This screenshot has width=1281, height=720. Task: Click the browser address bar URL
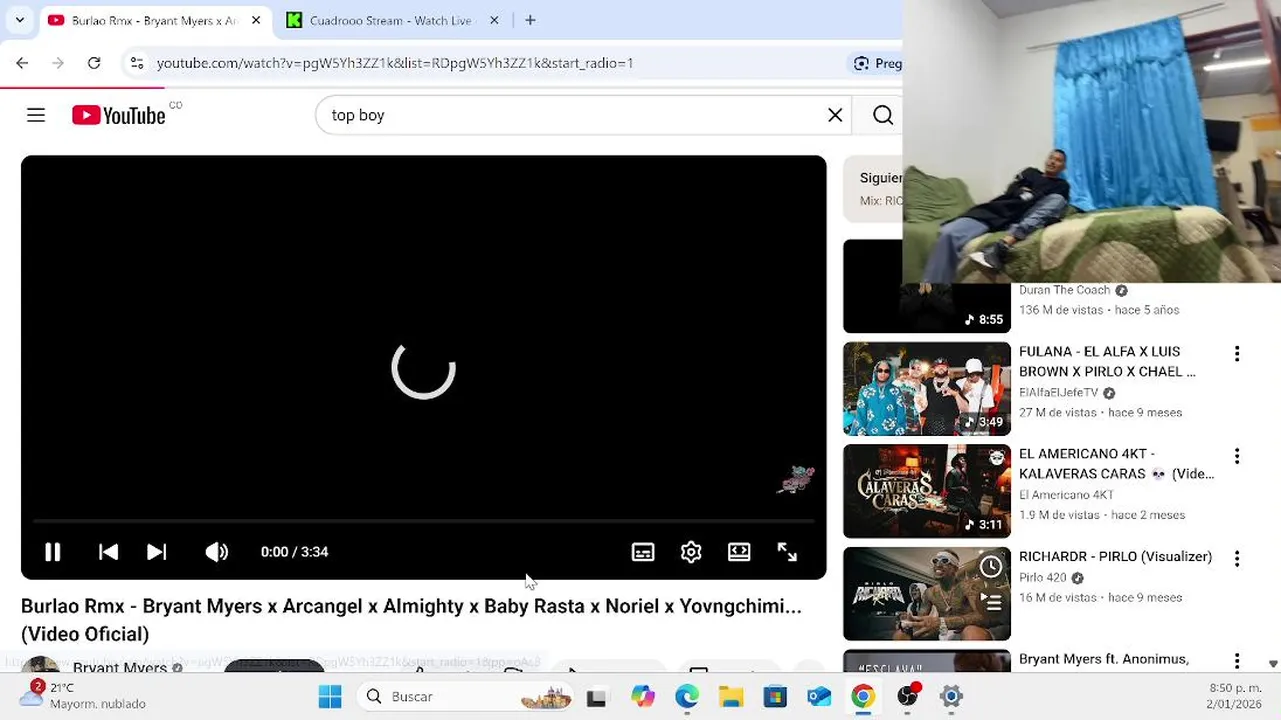point(395,63)
